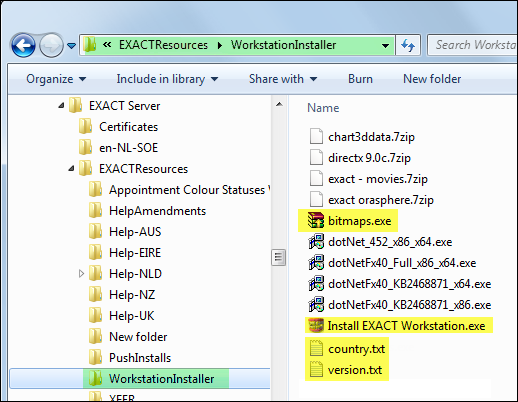This screenshot has width=518, height=402.
Task: Click the blank file icon of exact orasphere.7zip
Action: pyautogui.click(x=316, y=199)
